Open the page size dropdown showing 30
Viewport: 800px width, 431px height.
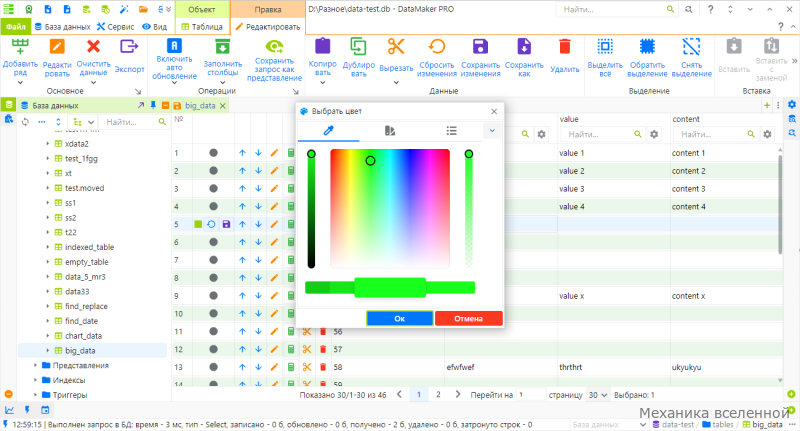[x=597, y=395]
